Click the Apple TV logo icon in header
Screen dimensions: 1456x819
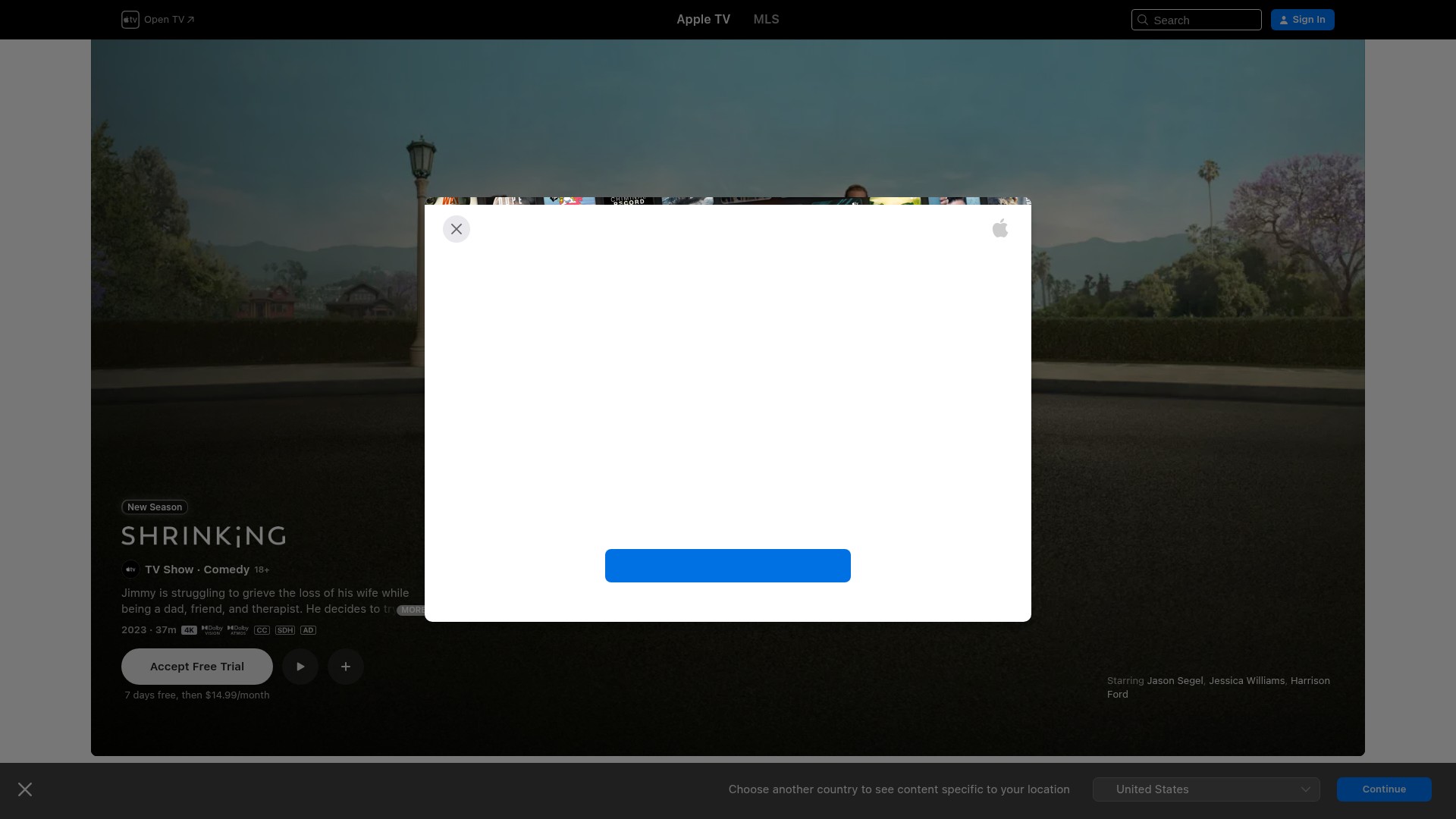[130, 20]
